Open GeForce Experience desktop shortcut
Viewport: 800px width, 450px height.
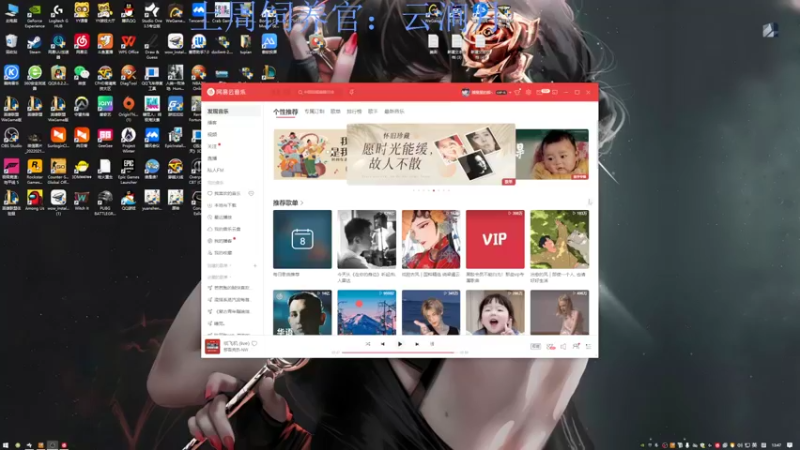click(35, 16)
